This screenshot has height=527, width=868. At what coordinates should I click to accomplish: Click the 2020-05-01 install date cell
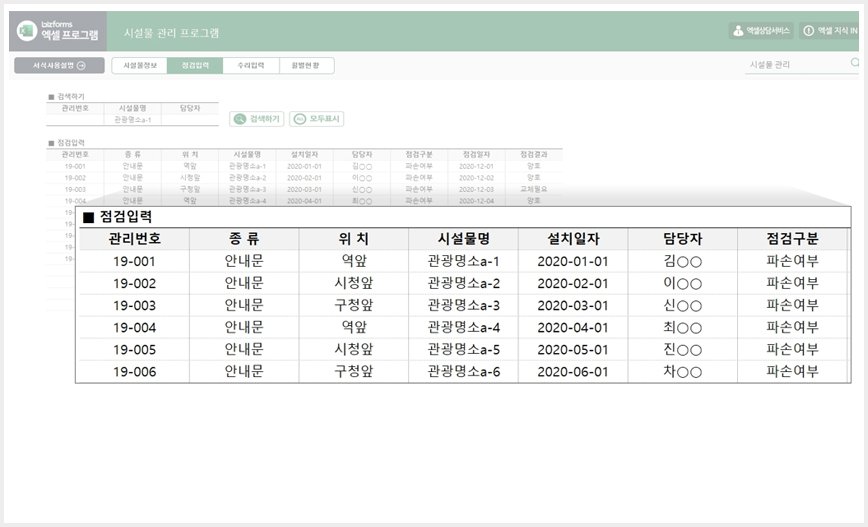click(573, 350)
